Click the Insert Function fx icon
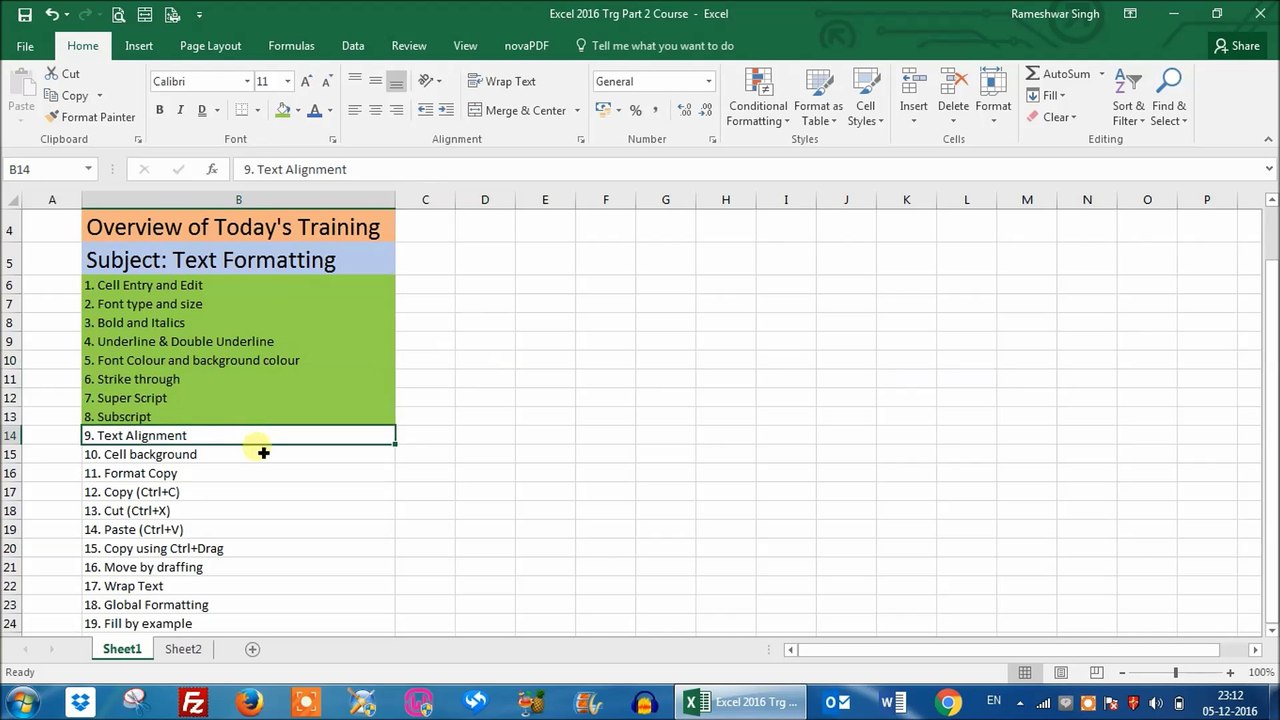1280x720 pixels. 212,169
